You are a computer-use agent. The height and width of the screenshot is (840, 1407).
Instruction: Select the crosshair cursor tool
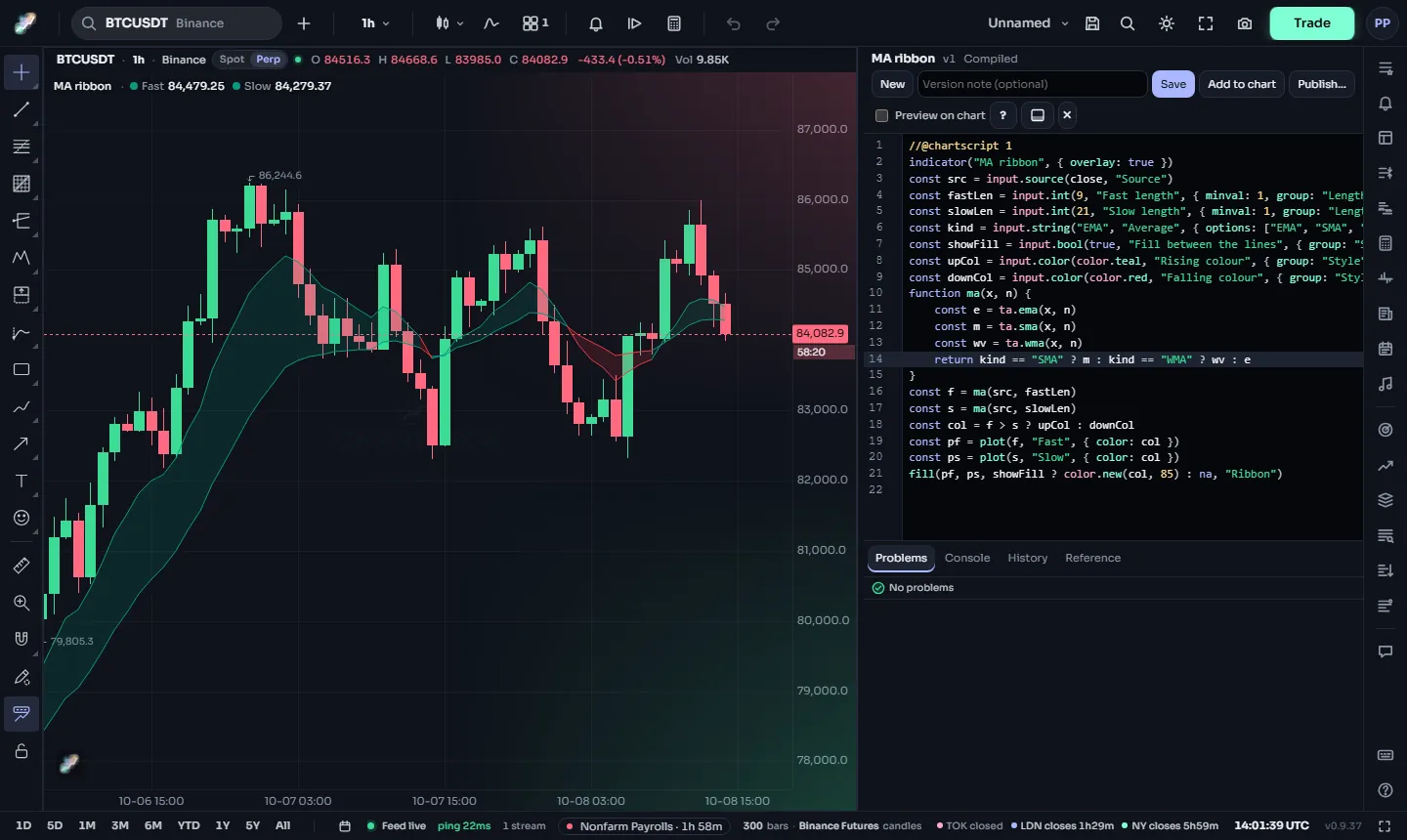click(x=21, y=72)
